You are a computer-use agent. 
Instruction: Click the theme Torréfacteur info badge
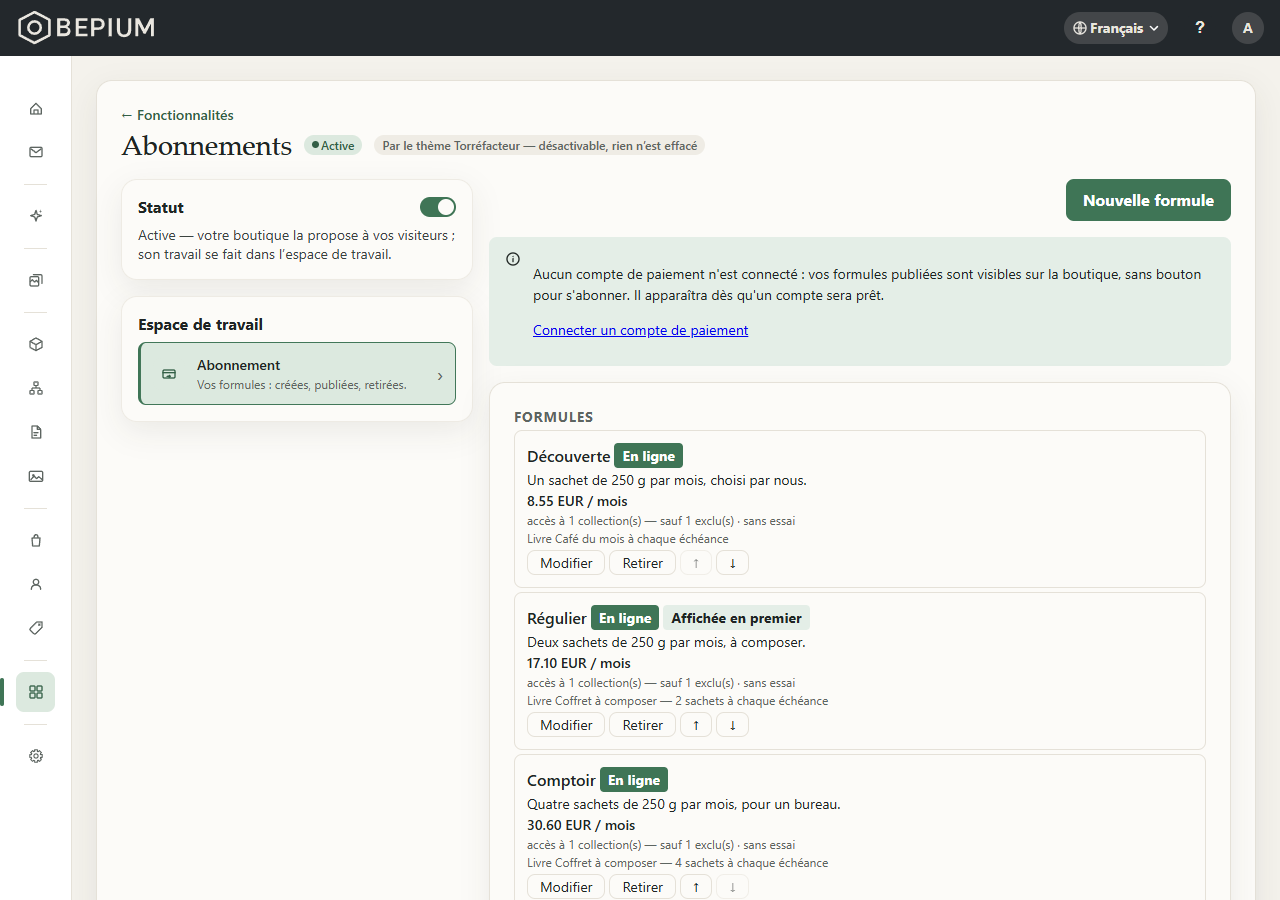click(540, 145)
